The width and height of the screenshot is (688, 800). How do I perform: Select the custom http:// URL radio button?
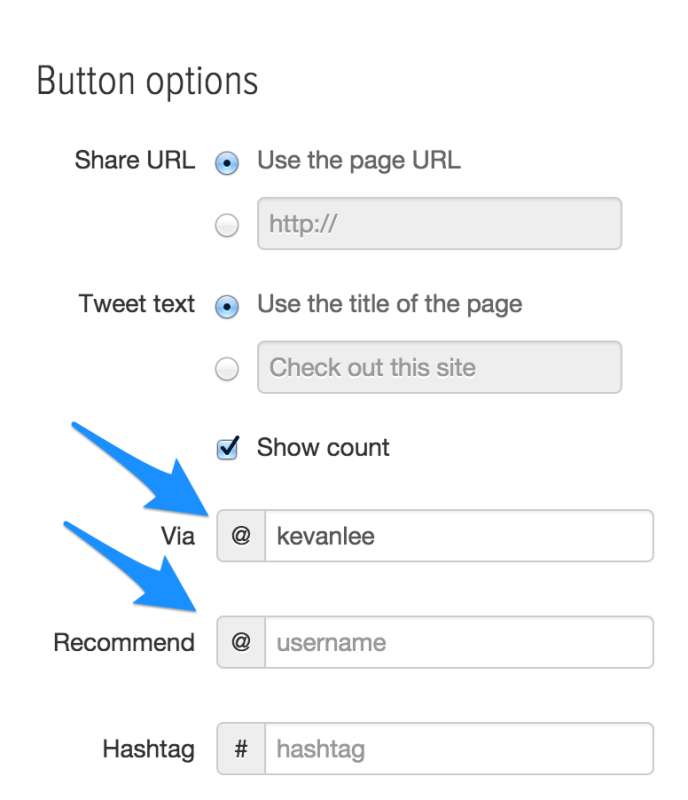[x=227, y=225]
